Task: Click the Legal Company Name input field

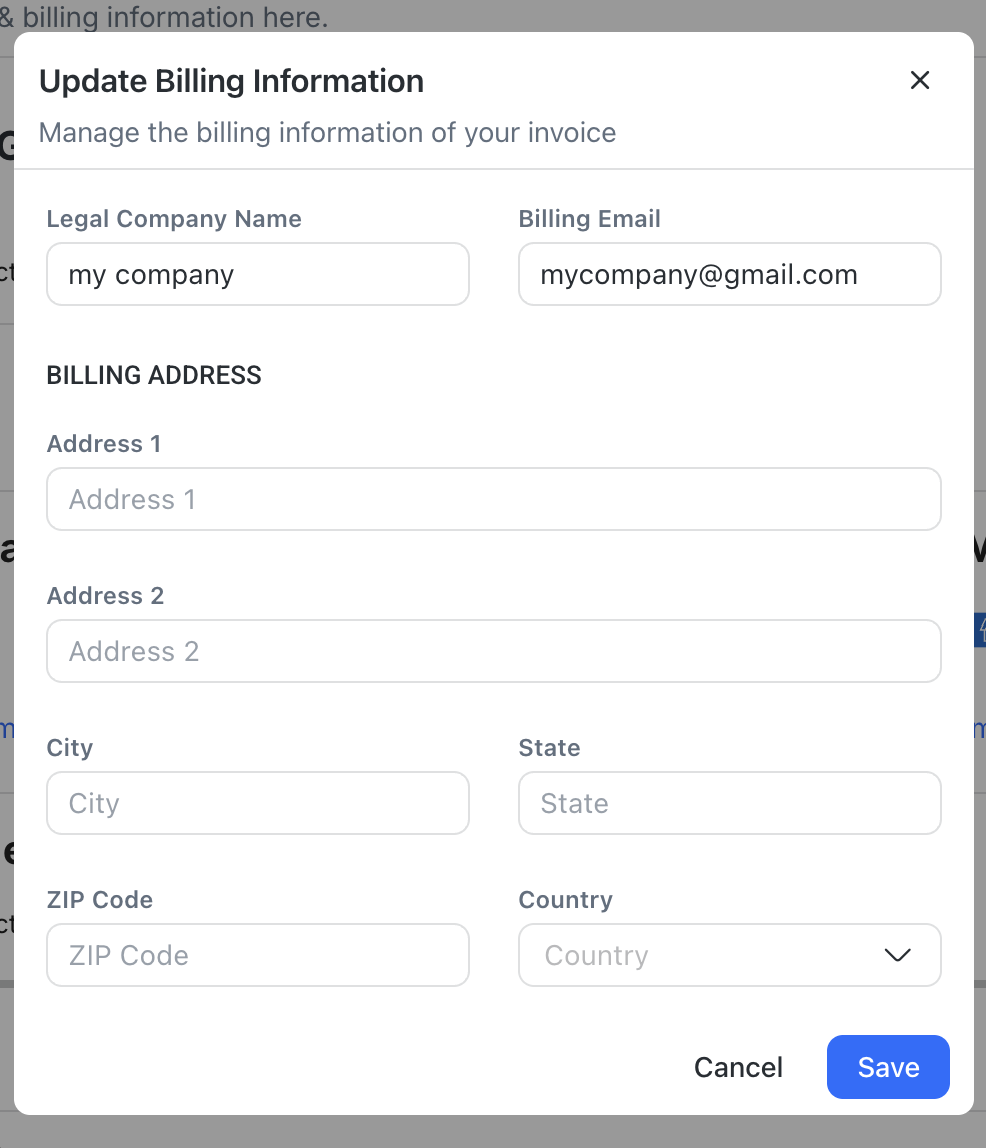Action: (x=258, y=274)
